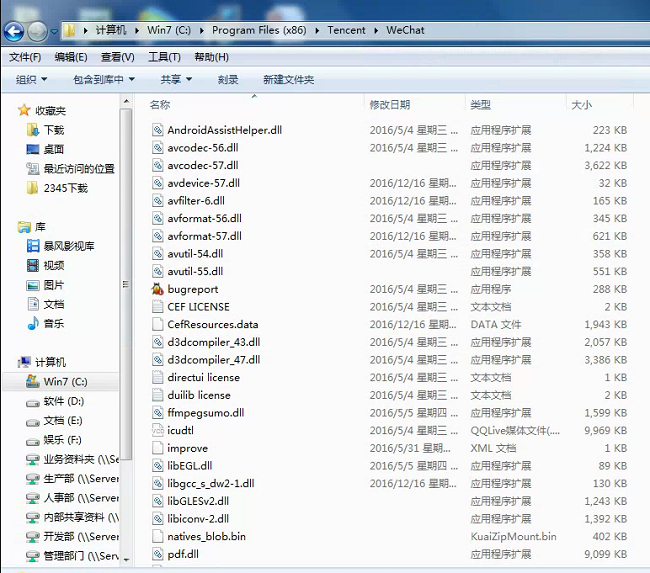Open the 业务资料夹 network drive
This screenshot has width=650, height=573.
[81, 459]
